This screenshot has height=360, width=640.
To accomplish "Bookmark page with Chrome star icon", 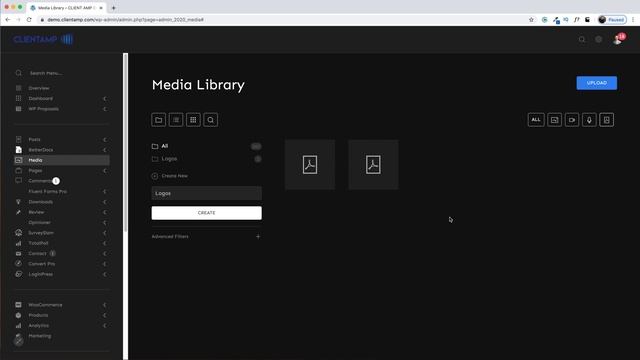I will pos(531,20).
